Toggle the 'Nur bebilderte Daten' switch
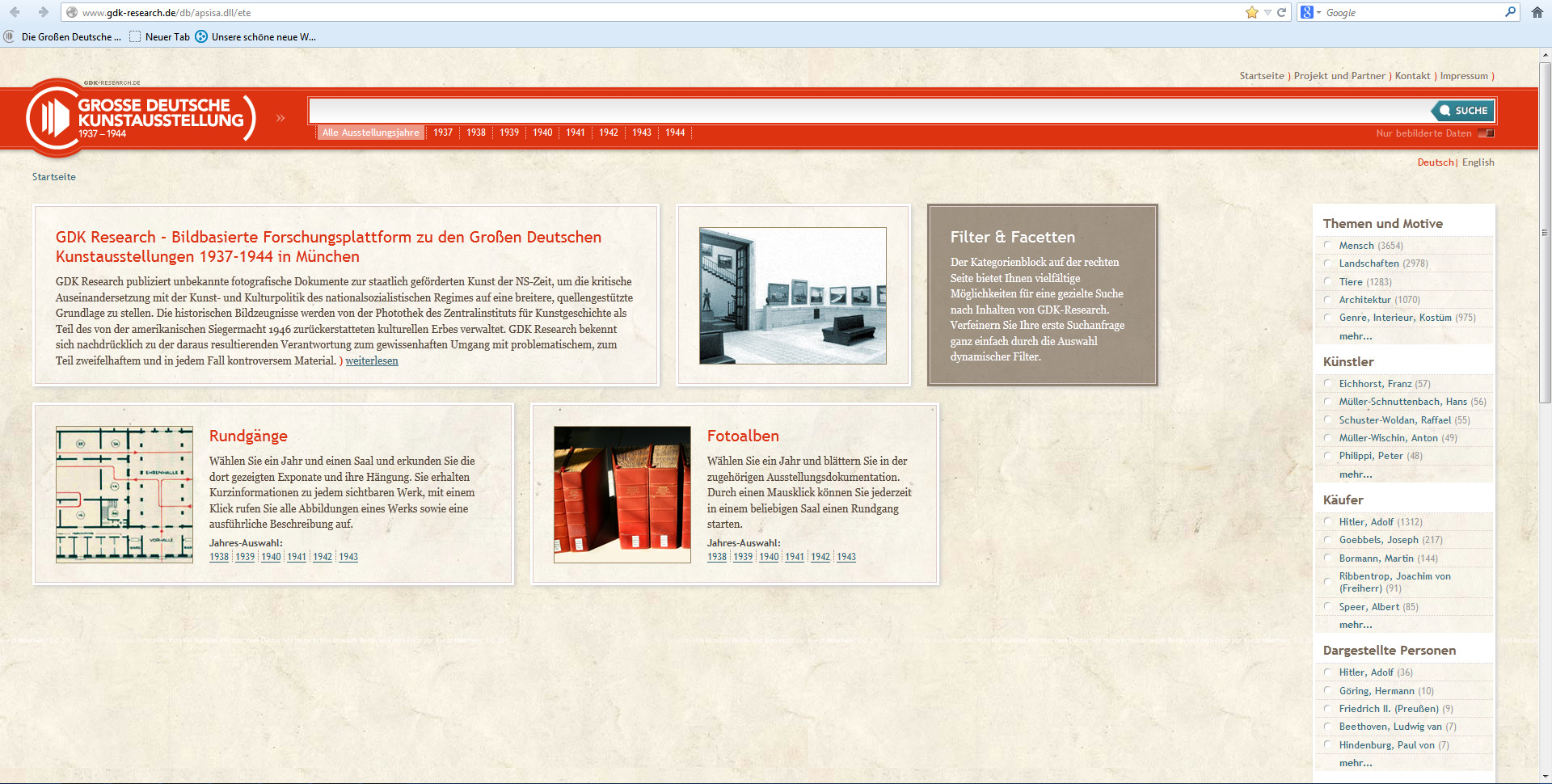 point(1486,133)
